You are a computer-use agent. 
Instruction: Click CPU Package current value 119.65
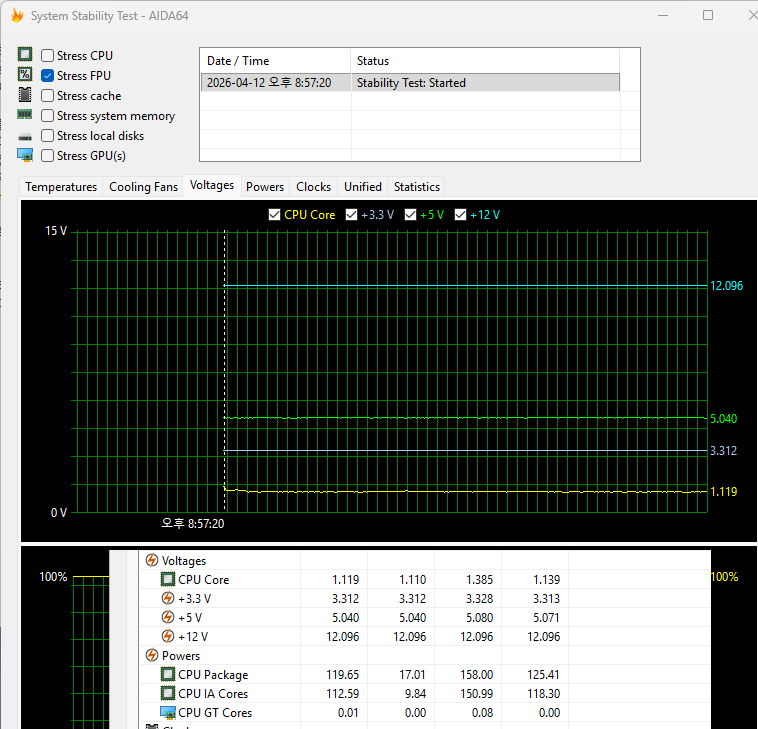(x=342, y=674)
